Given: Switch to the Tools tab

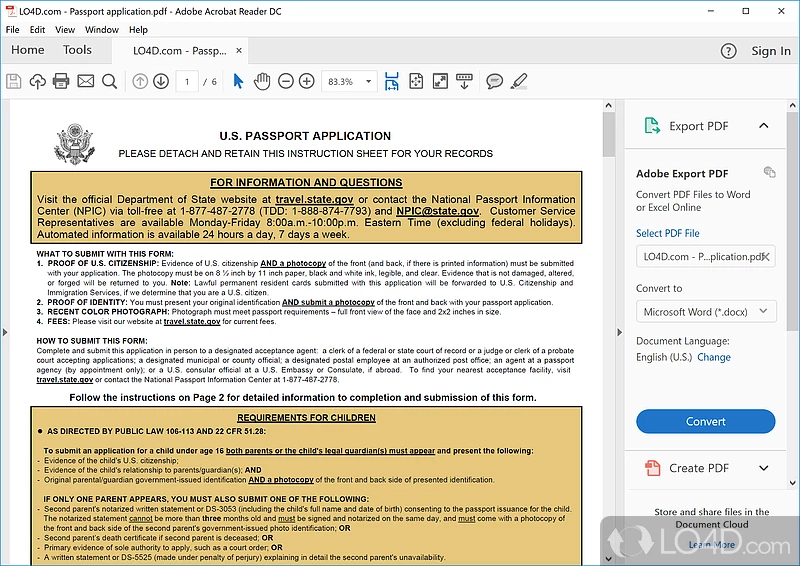Looking at the screenshot, I should click(x=77, y=50).
